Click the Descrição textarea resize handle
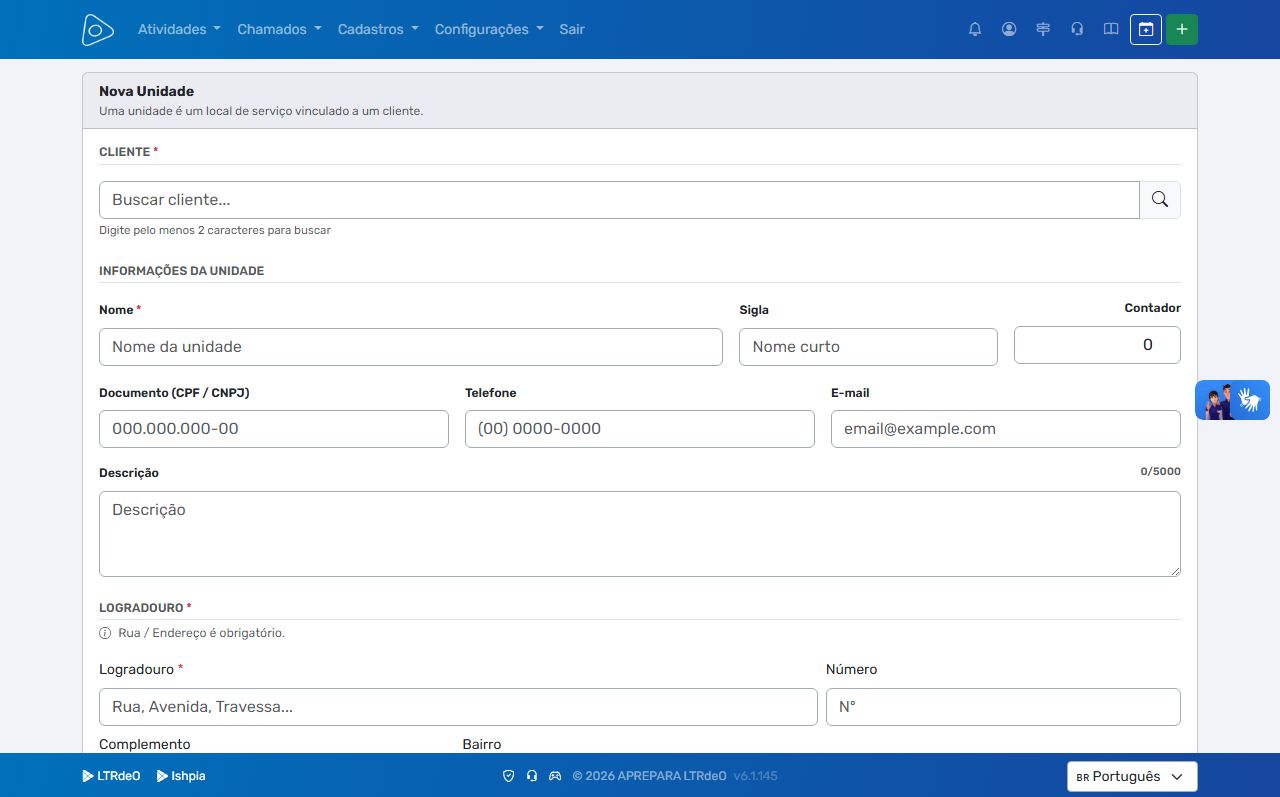Screen dimensions: 1280x797 pyautogui.click(x=1174, y=570)
